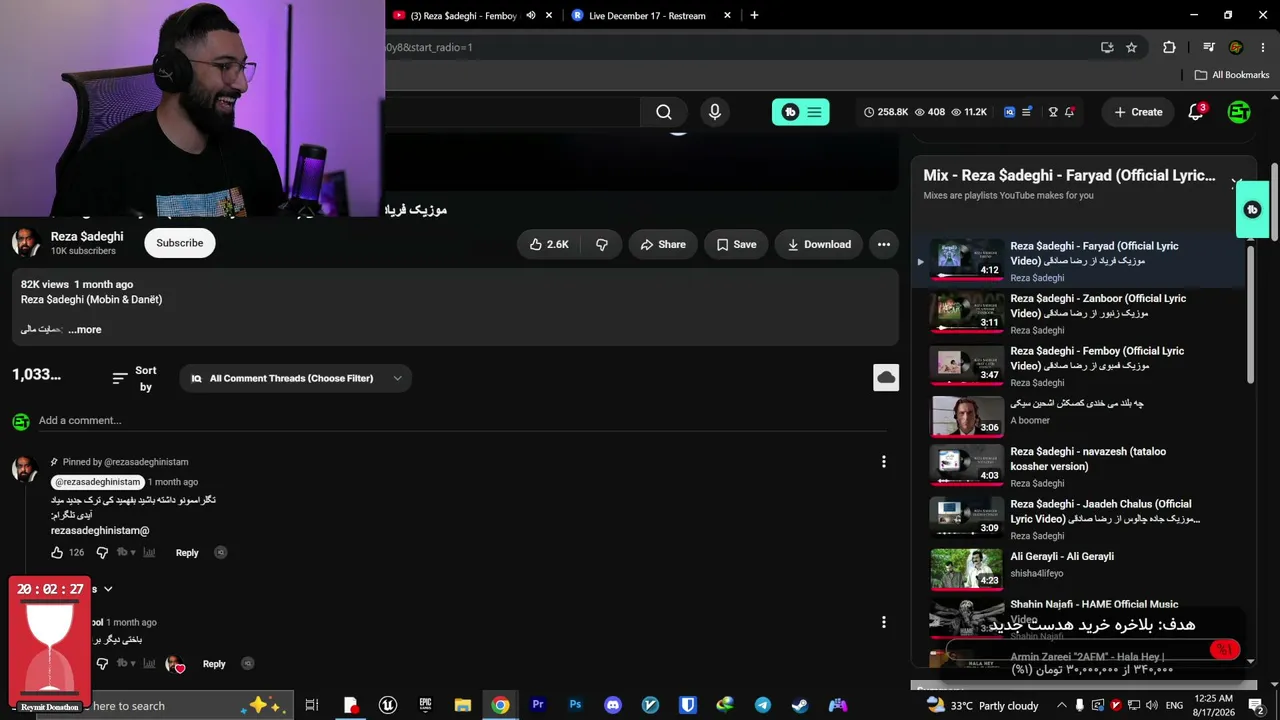The height and width of the screenshot is (720, 1280).
Task: Click the cloud icon beside the comment filter
Action: (886, 377)
